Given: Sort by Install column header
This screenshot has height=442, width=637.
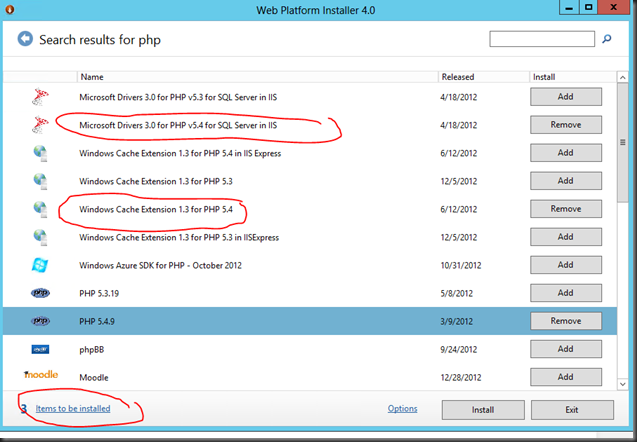Looking at the screenshot, I should tap(573, 77).
